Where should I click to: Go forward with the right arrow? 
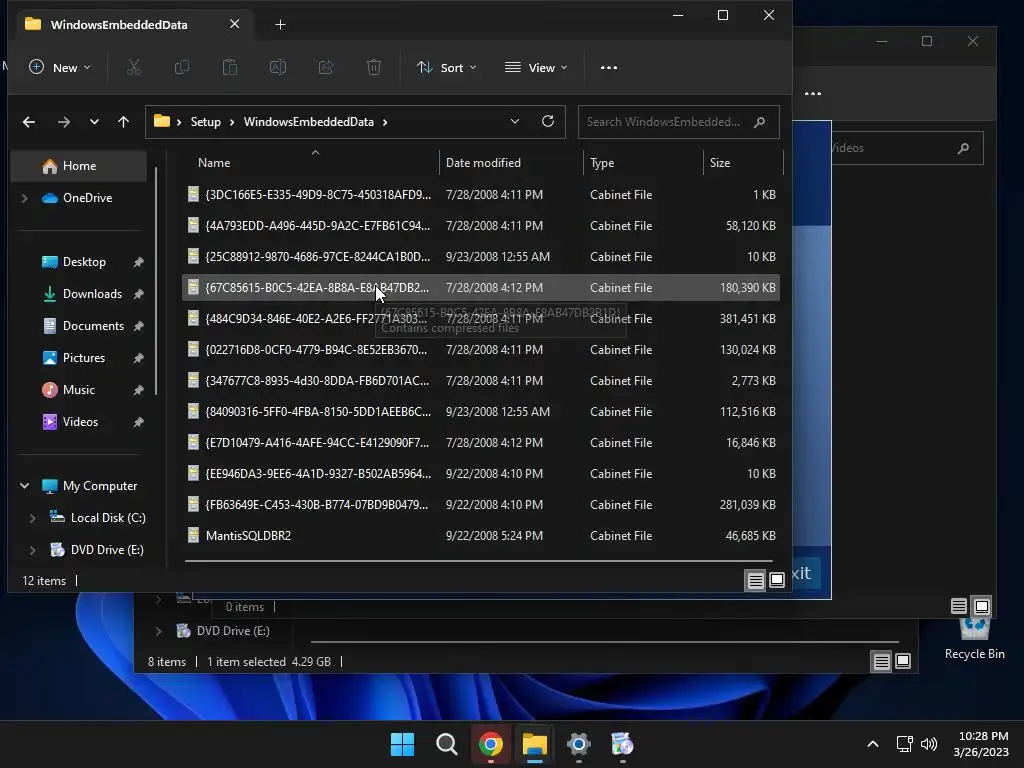click(x=63, y=122)
